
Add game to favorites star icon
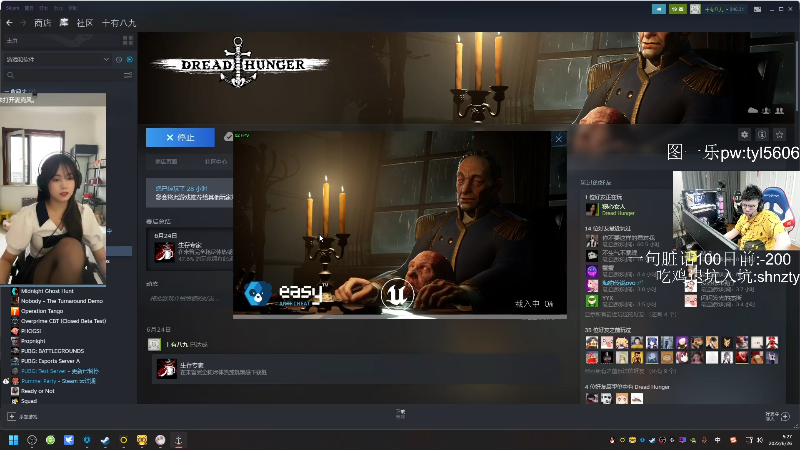[x=779, y=135]
